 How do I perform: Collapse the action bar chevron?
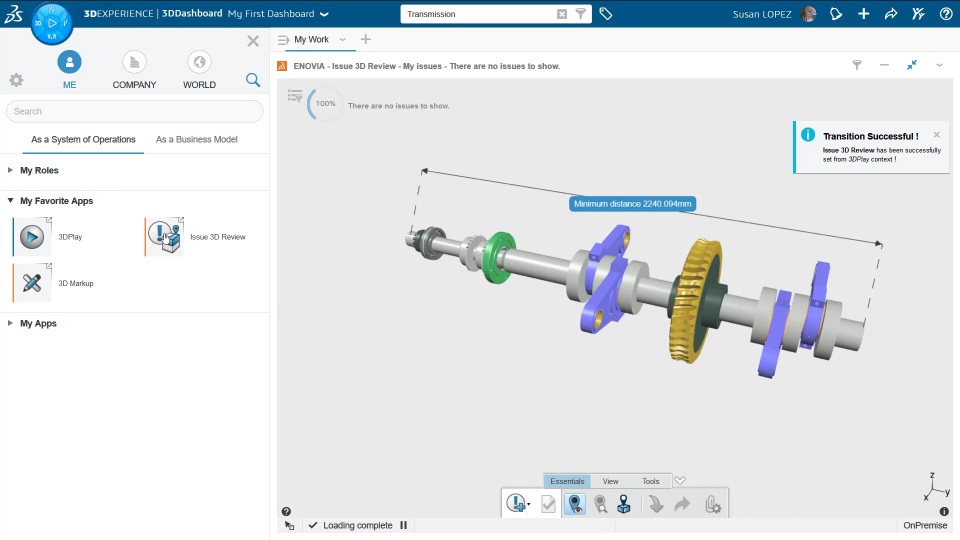680,481
